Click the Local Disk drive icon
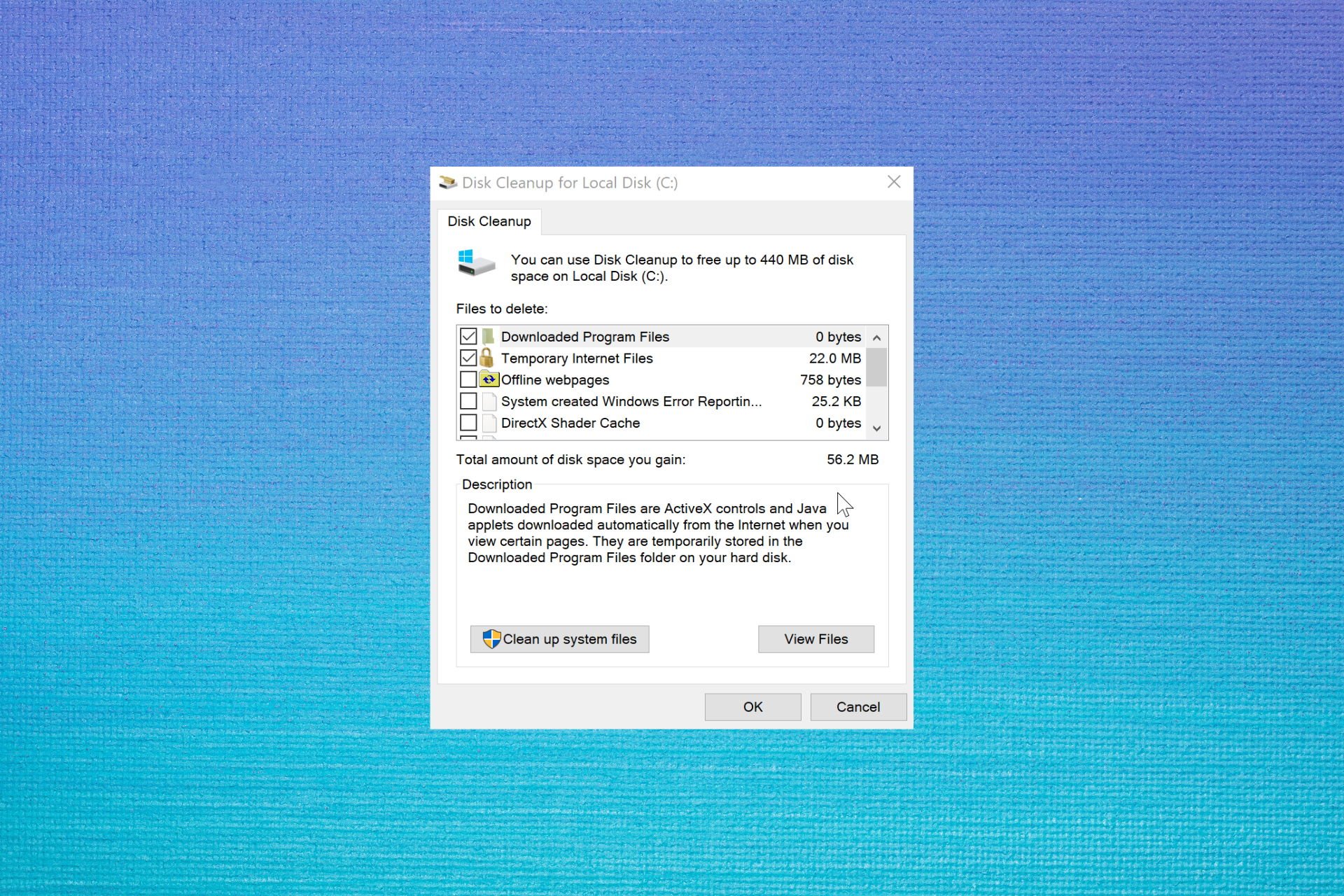This screenshot has width=1344, height=896. tap(477, 263)
